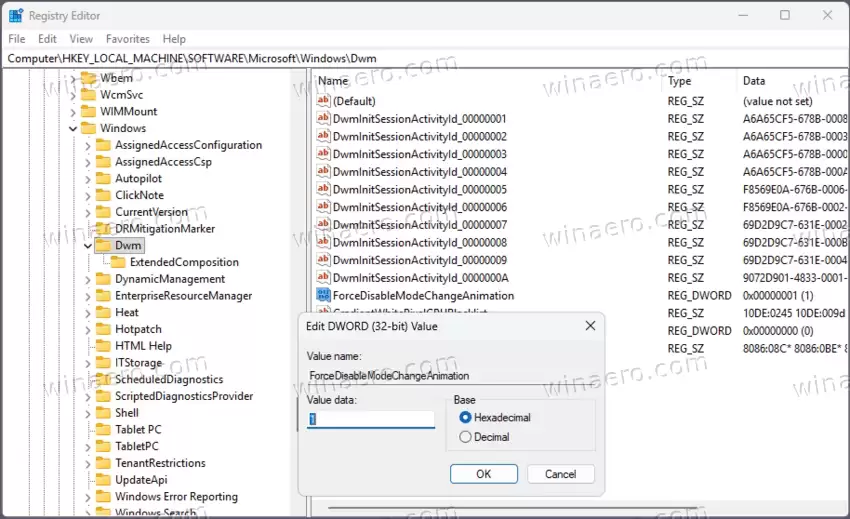Select the TenantRestrictions tree key
This screenshot has width=850, height=519.
pyautogui.click(x=160, y=463)
